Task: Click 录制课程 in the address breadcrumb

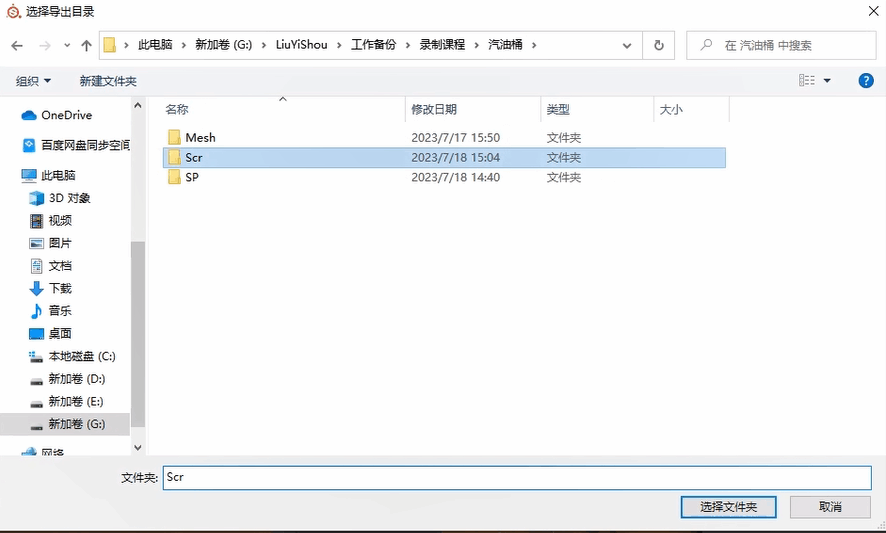Action: pyautogui.click(x=442, y=45)
